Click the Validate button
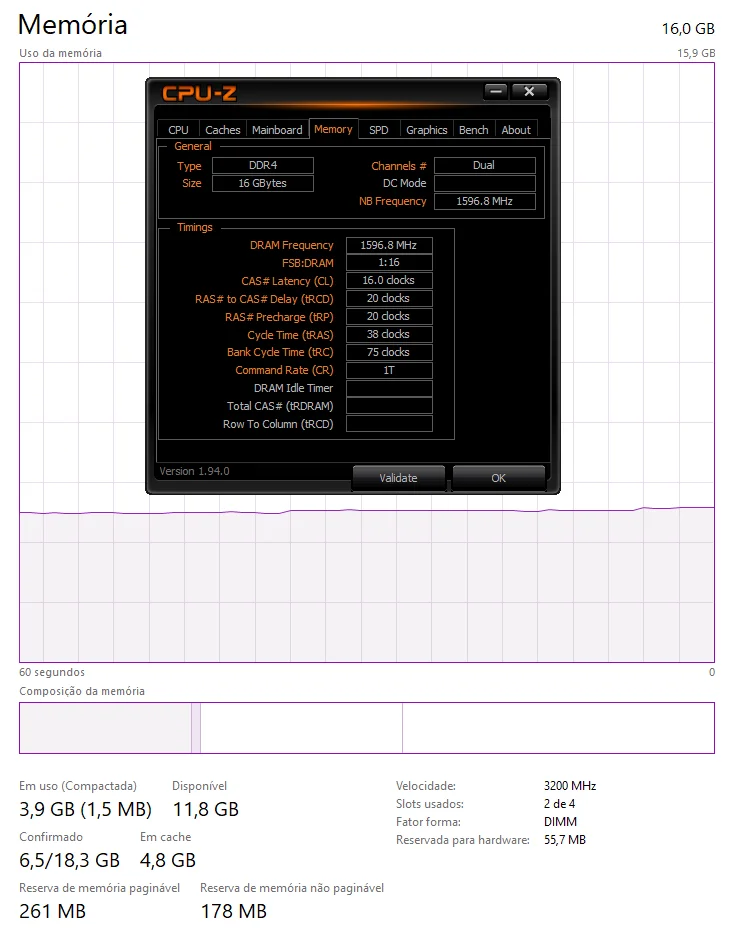The width and height of the screenshot is (735, 943). point(398,478)
